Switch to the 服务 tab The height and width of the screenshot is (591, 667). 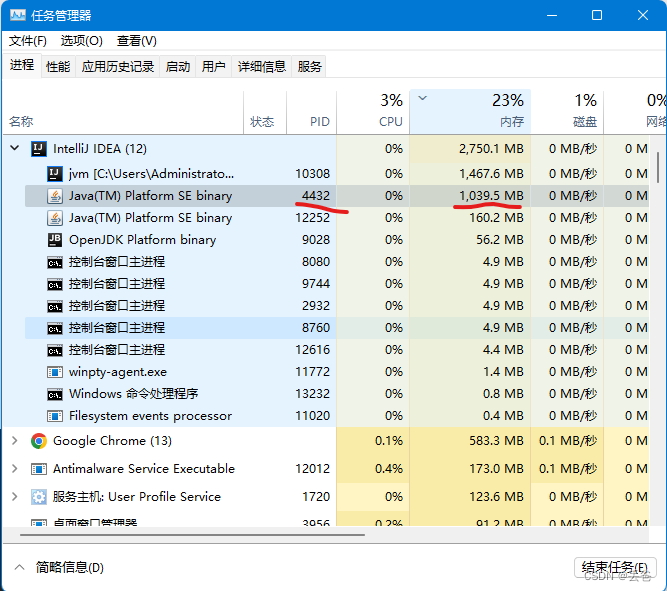tap(309, 67)
